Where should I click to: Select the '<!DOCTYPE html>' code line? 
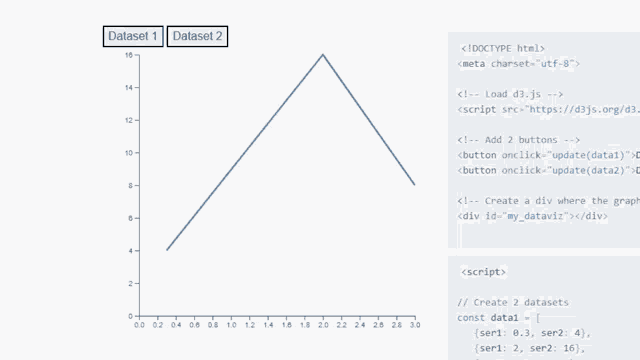[503, 49]
